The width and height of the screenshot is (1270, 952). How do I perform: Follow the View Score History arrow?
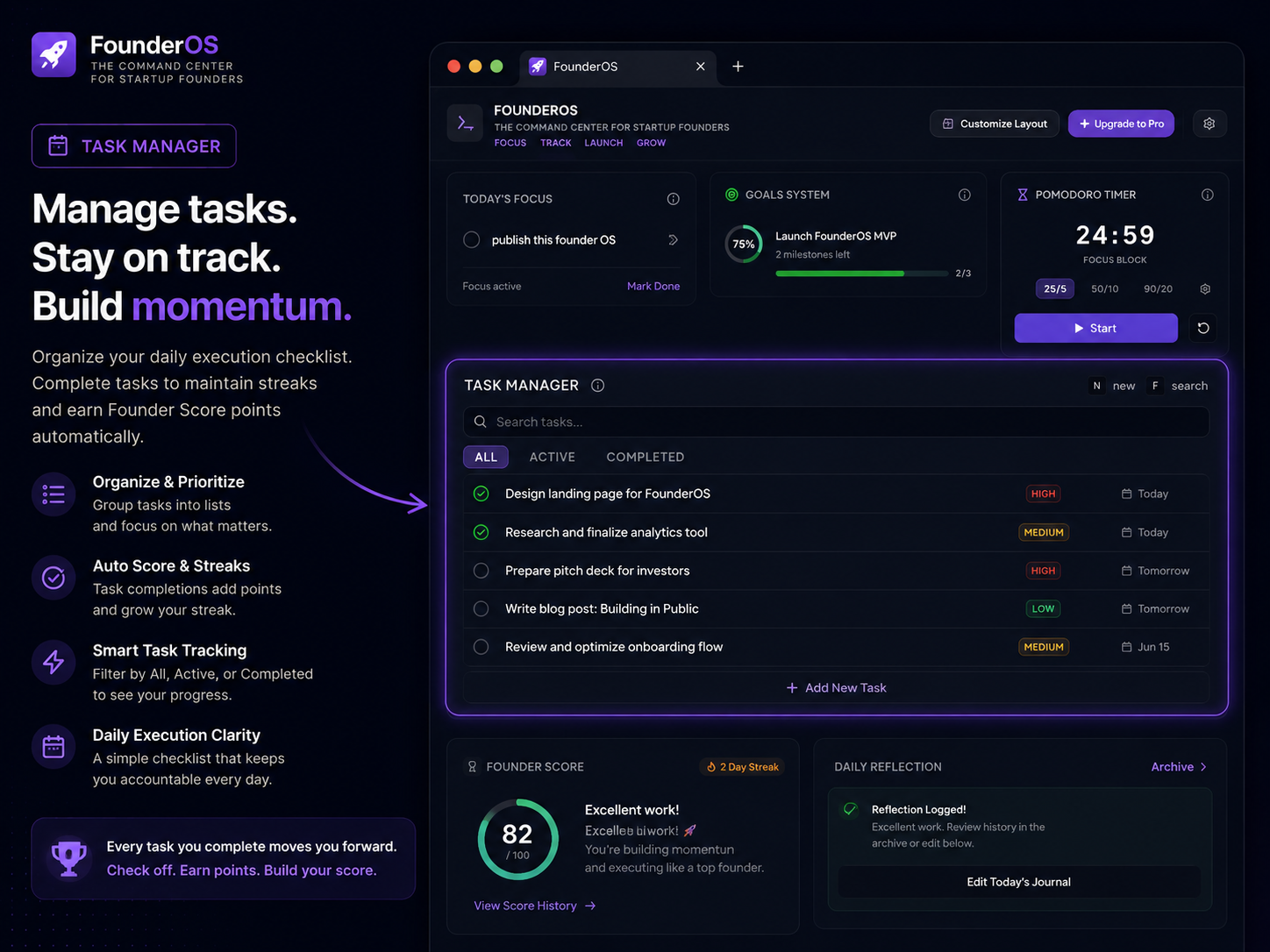[x=590, y=906]
